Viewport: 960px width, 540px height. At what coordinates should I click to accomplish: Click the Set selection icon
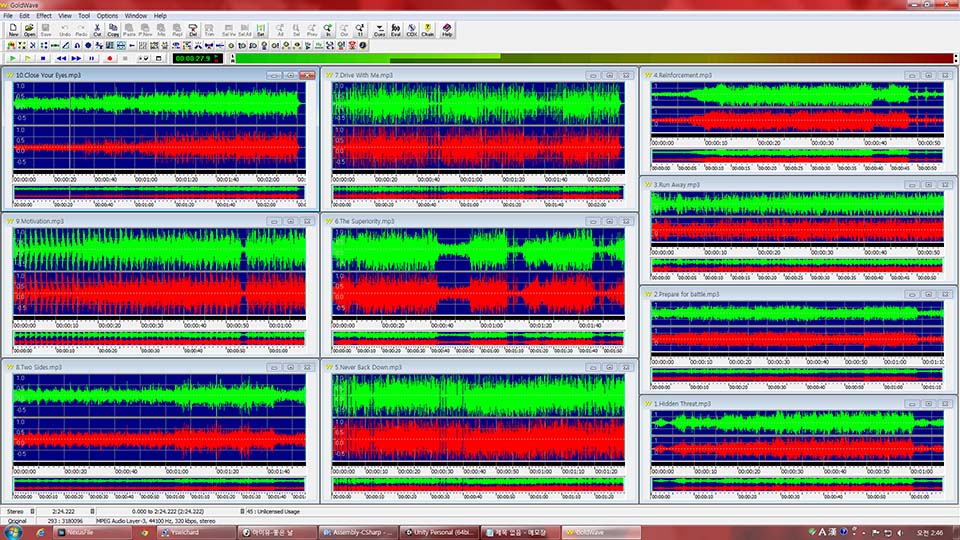coord(260,30)
